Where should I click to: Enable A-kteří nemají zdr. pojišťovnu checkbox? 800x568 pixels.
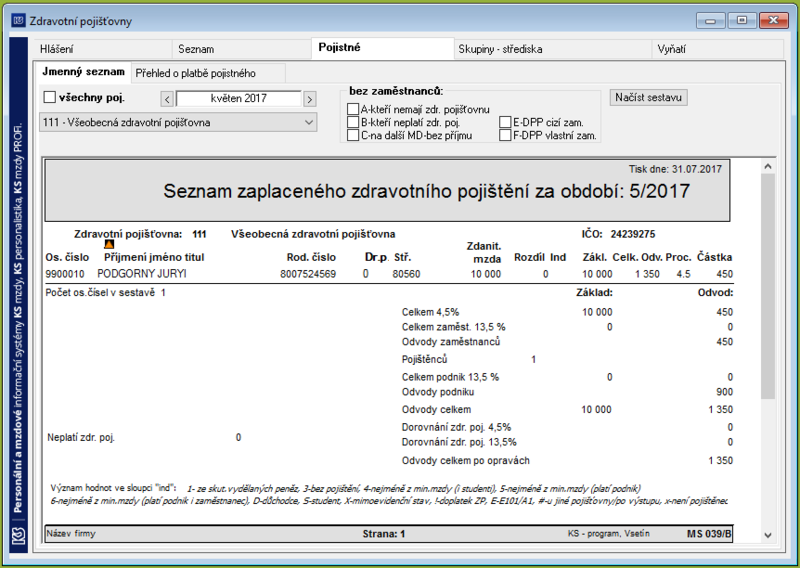[x=353, y=109]
